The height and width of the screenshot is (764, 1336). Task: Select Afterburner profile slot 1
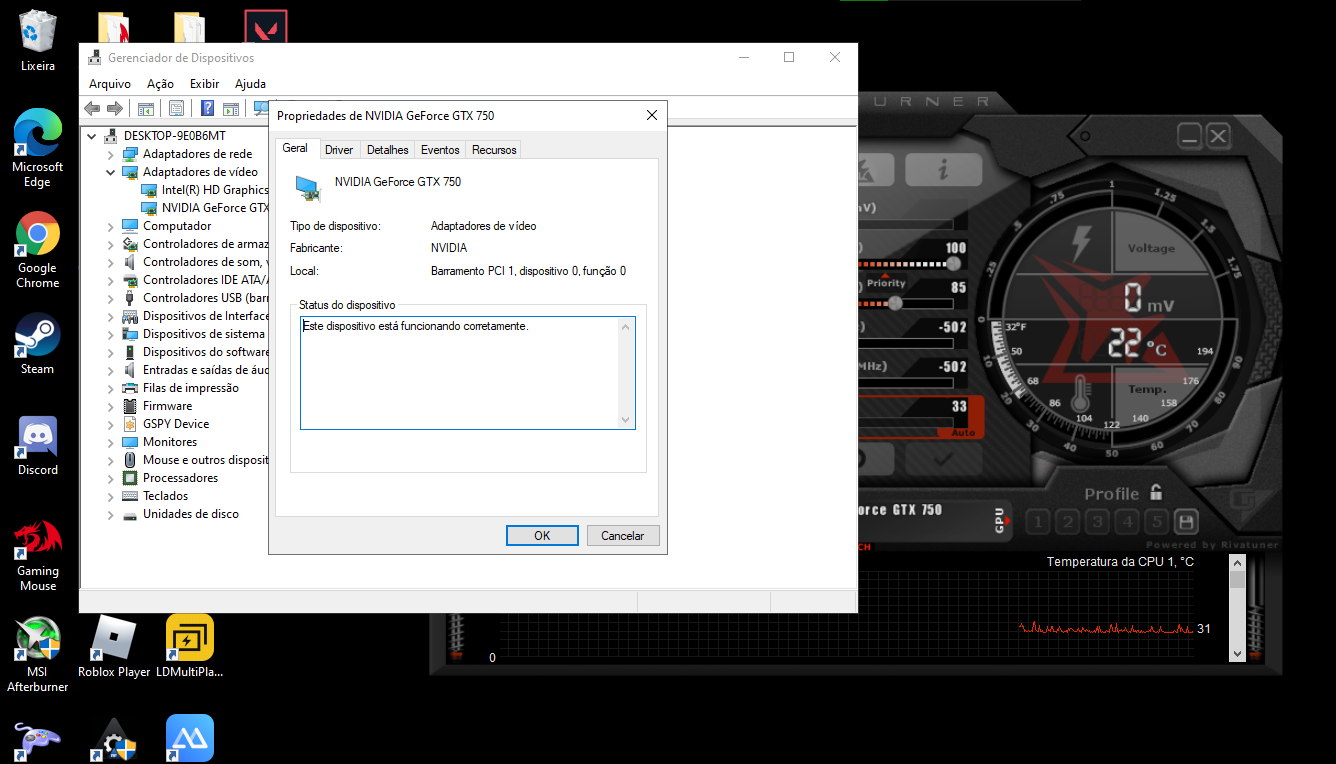pyautogui.click(x=1038, y=522)
